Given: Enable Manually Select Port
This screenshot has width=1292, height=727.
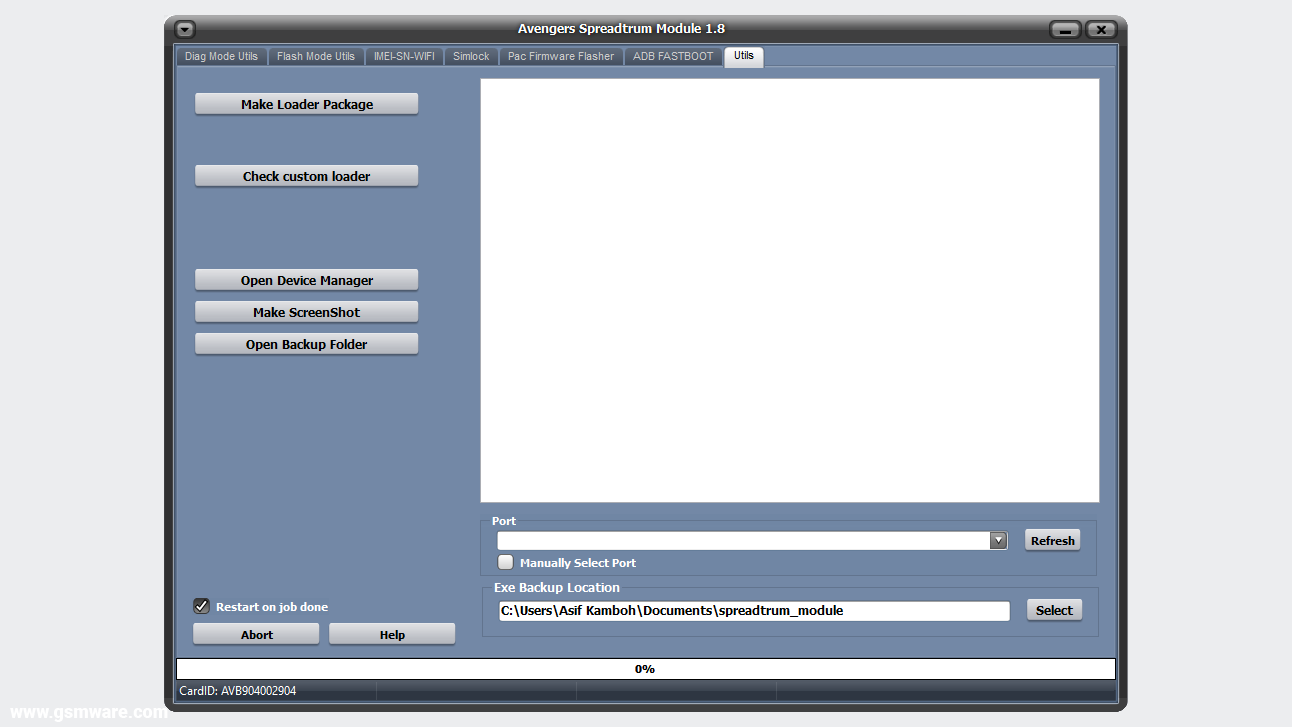Looking at the screenshot, I should [x=505, y=562].
